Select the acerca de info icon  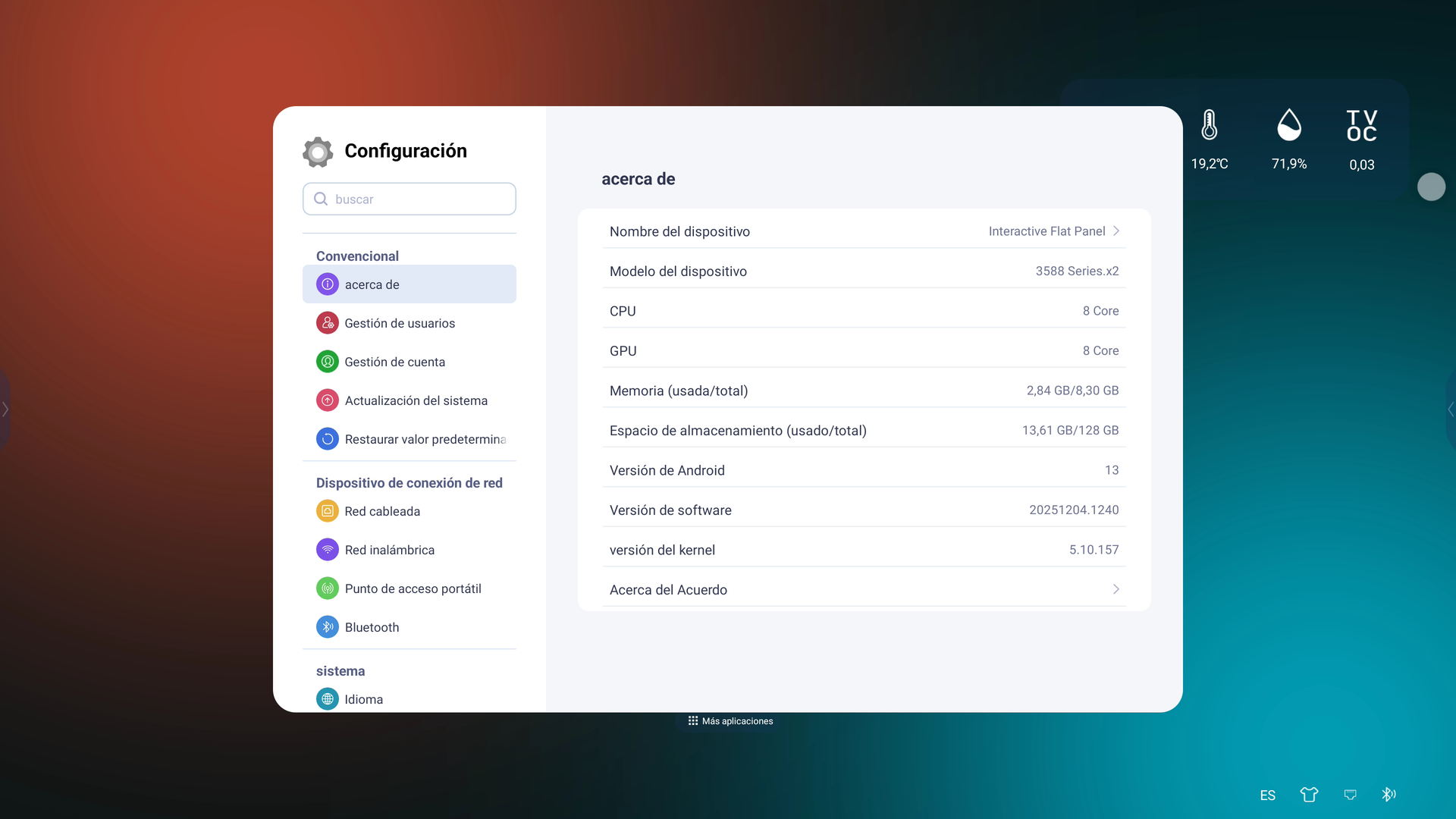pos(328,284)
